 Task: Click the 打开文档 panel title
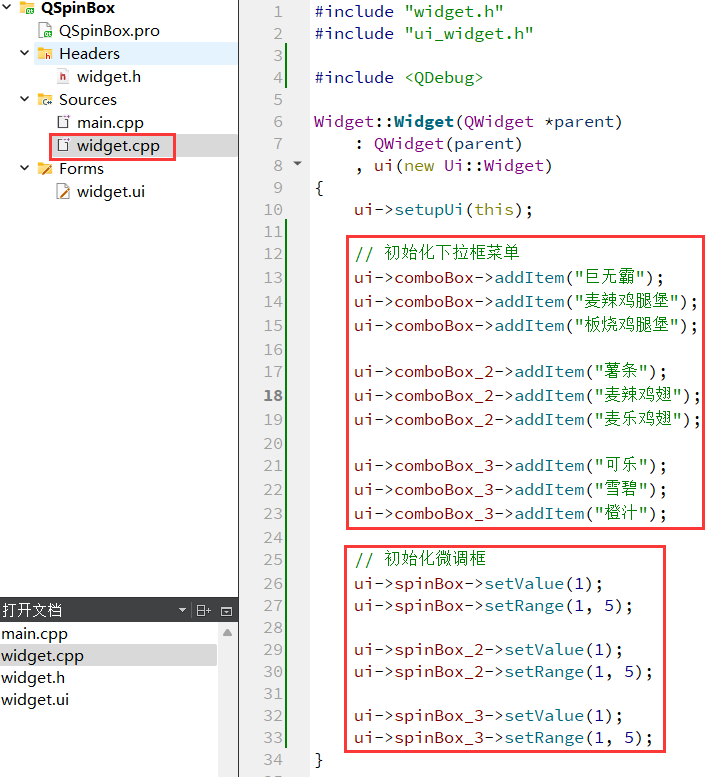[32, 610]
